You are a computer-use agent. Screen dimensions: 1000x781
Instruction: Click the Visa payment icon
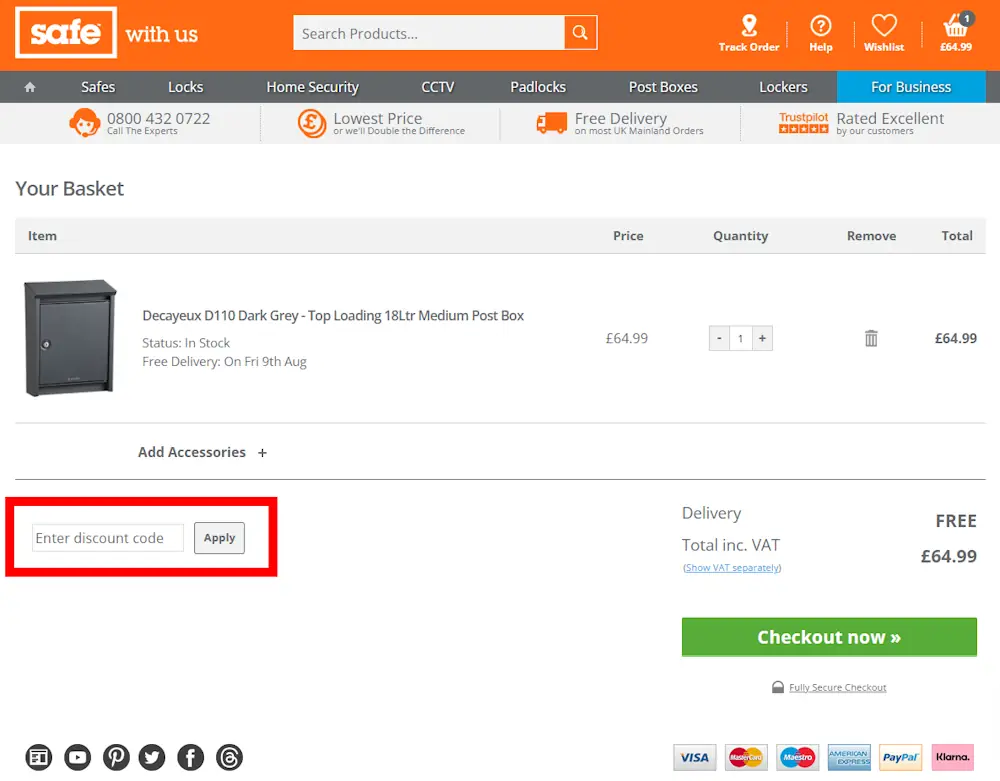point(695,757)
